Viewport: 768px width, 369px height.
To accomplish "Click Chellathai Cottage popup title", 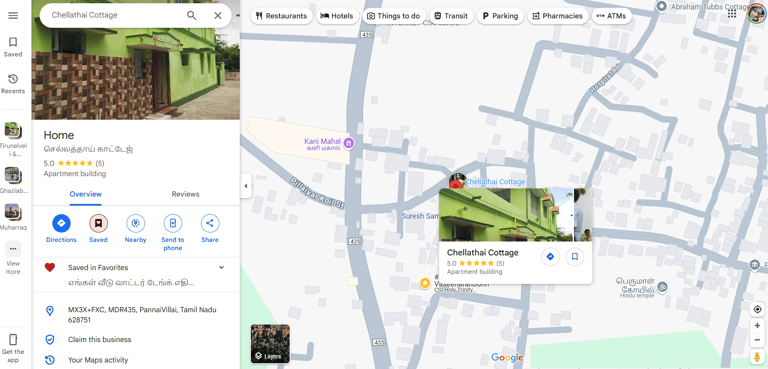I will tap(482, 253).
